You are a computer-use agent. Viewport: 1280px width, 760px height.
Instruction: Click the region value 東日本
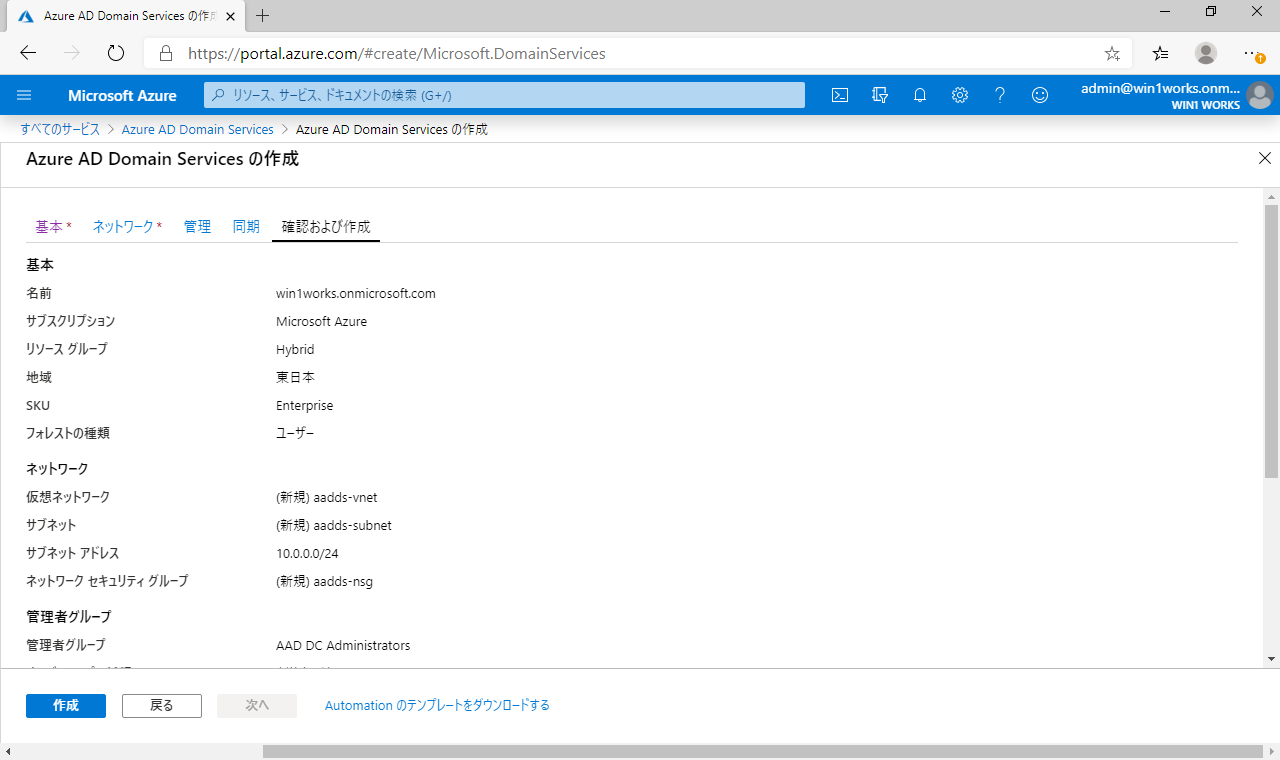click(x=296, y=378)
